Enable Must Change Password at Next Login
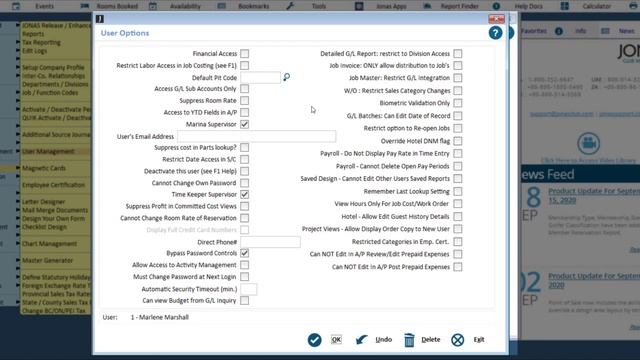640x360 pixels. (244, 277)
